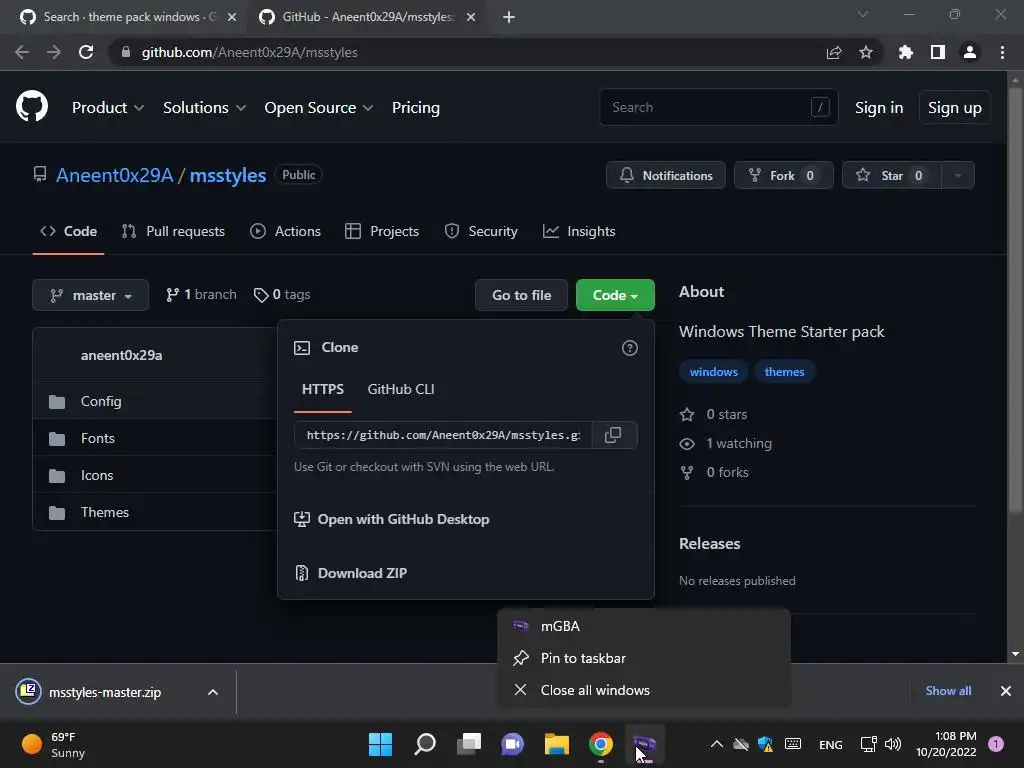Click the Notifications button
1024x768 pixels.
click(x=665, y=175)
